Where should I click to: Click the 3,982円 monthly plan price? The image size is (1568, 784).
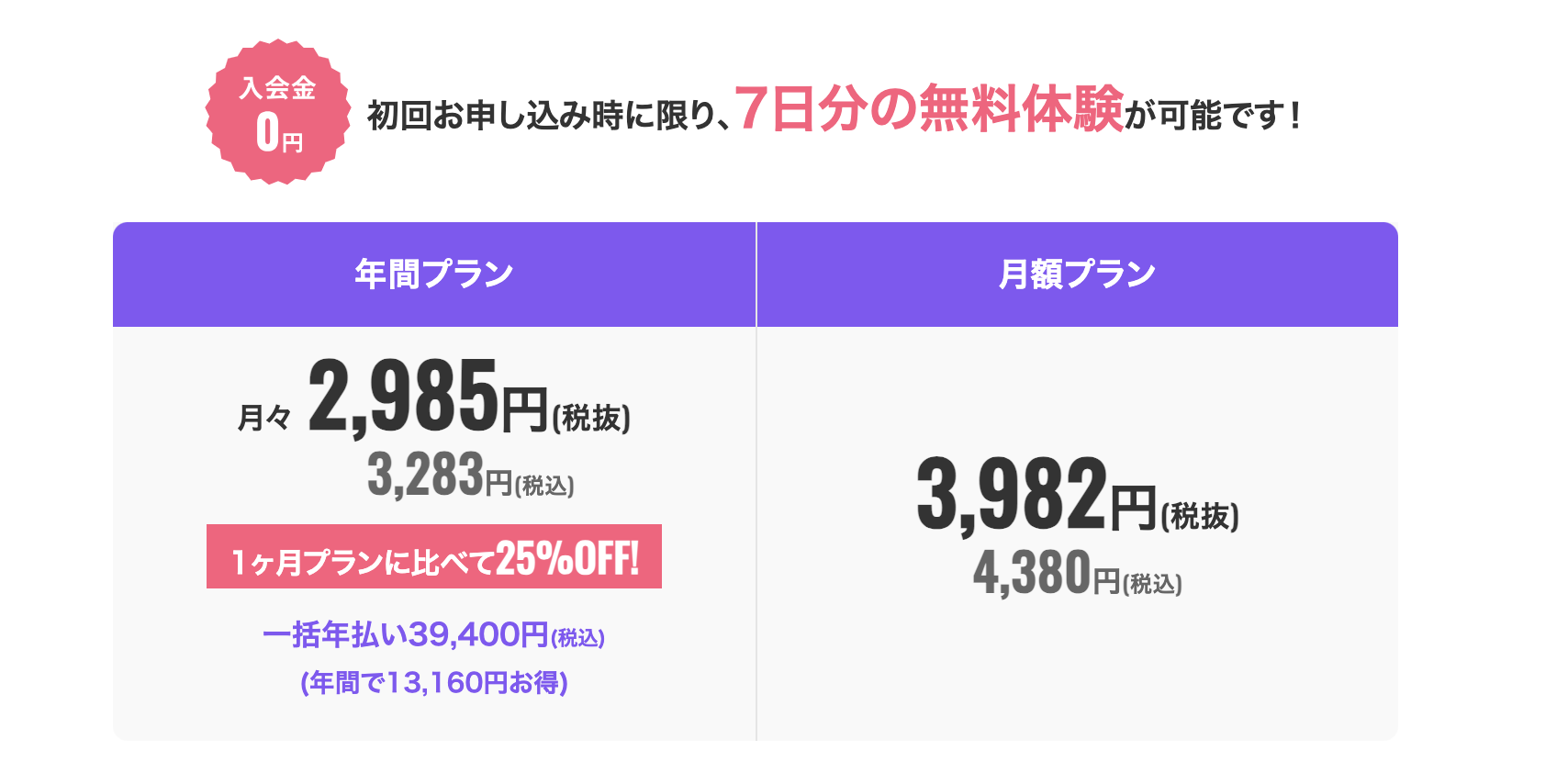(x=1036, y=496)
